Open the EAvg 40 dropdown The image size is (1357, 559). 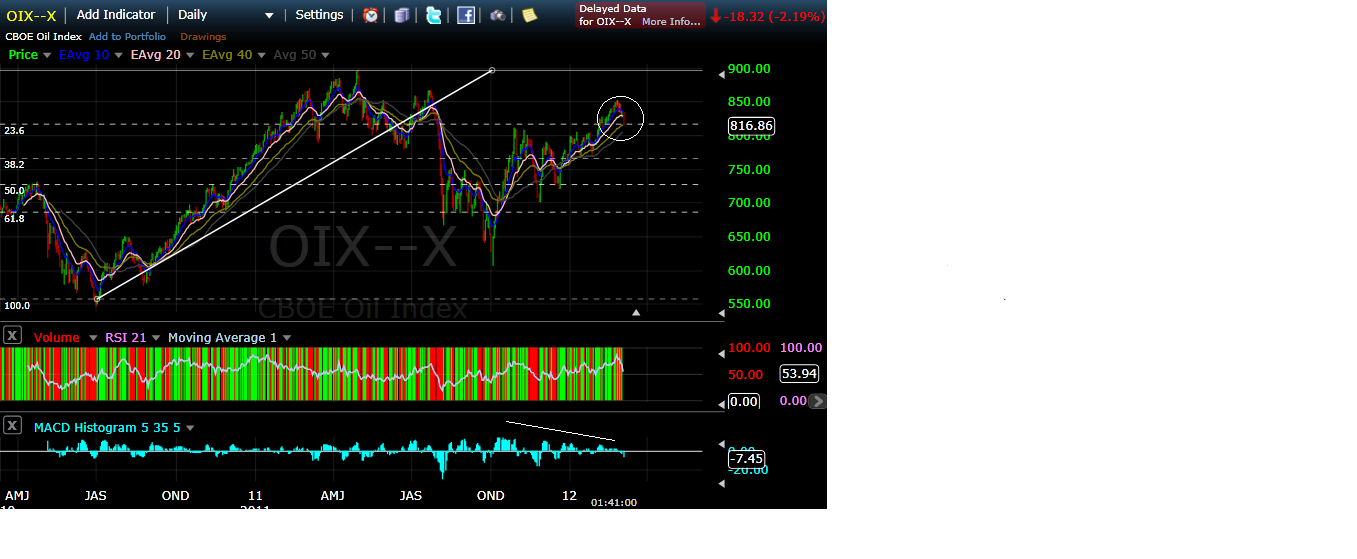click(262, 55)
